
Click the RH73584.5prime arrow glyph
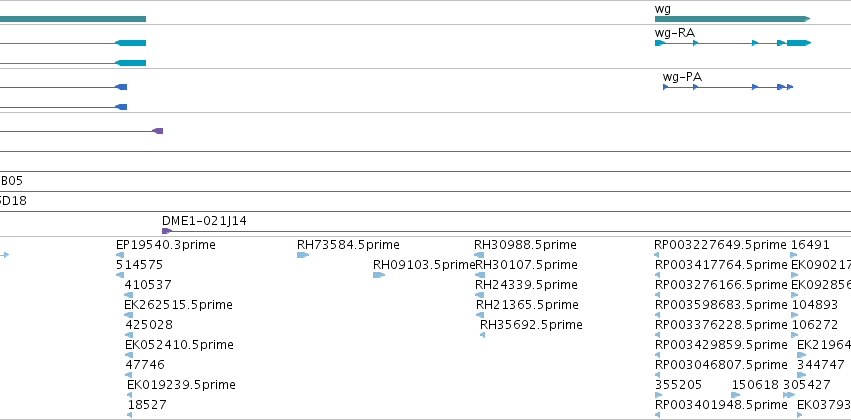pos(303,255)
